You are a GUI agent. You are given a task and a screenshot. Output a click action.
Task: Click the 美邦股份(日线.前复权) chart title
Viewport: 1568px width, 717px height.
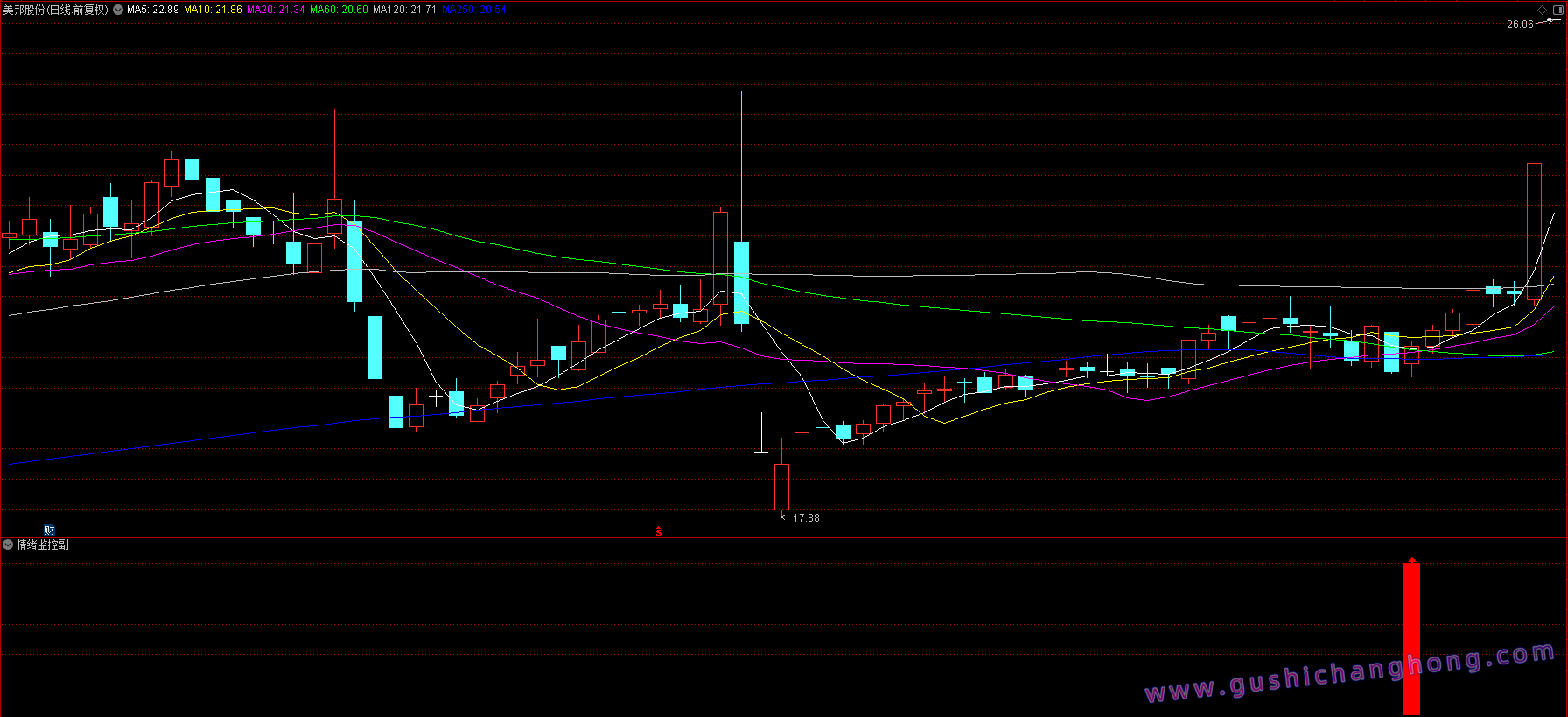[55, 10]
